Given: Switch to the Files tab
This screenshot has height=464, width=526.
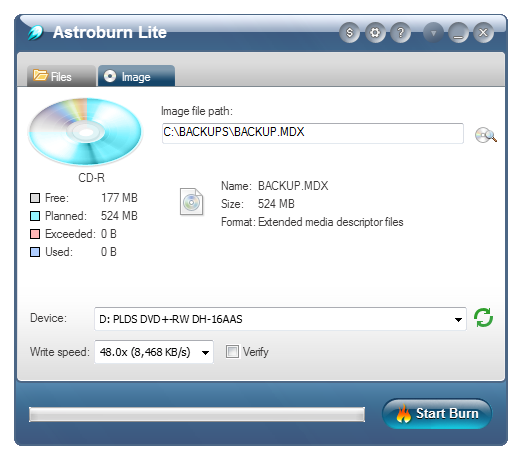Looking at the screenshot, I should 61,76.
